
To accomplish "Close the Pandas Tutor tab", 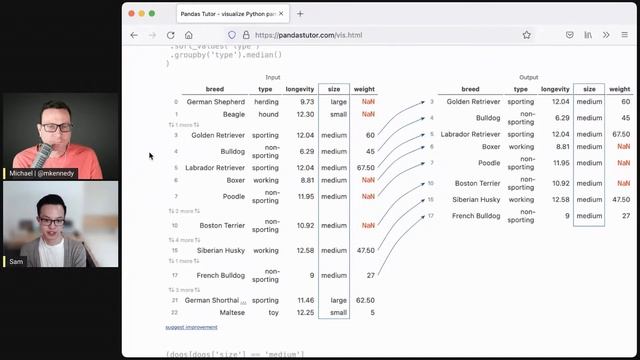I will click(x=281, y=13).
